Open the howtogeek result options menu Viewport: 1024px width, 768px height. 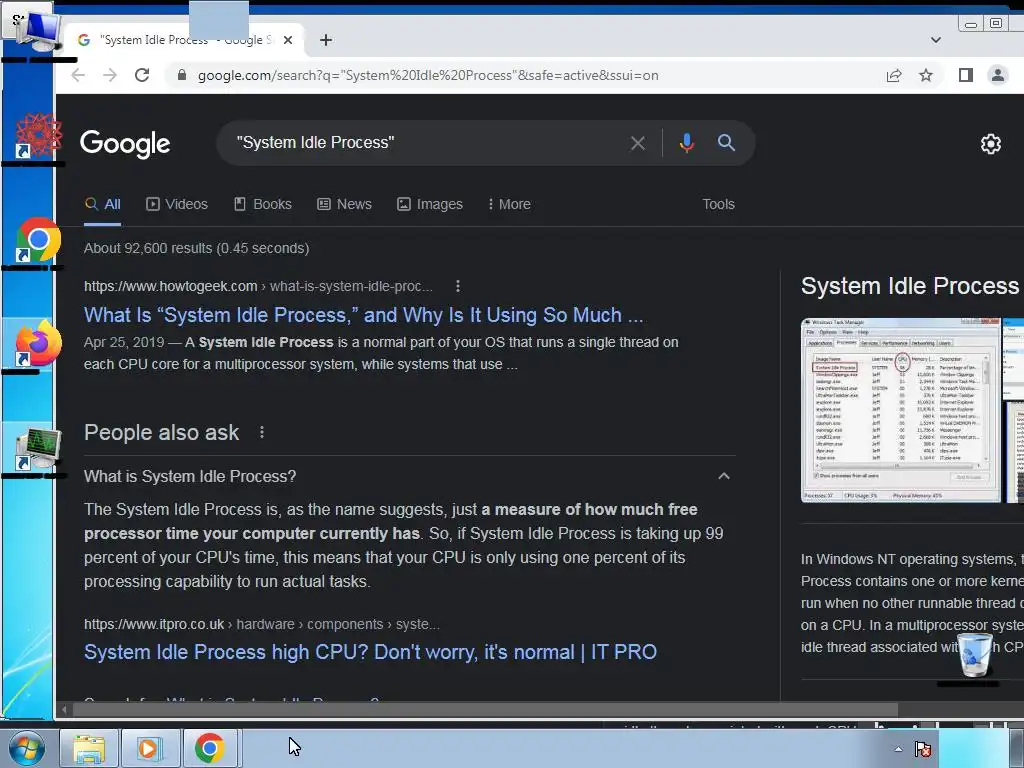tap(458, 286)
